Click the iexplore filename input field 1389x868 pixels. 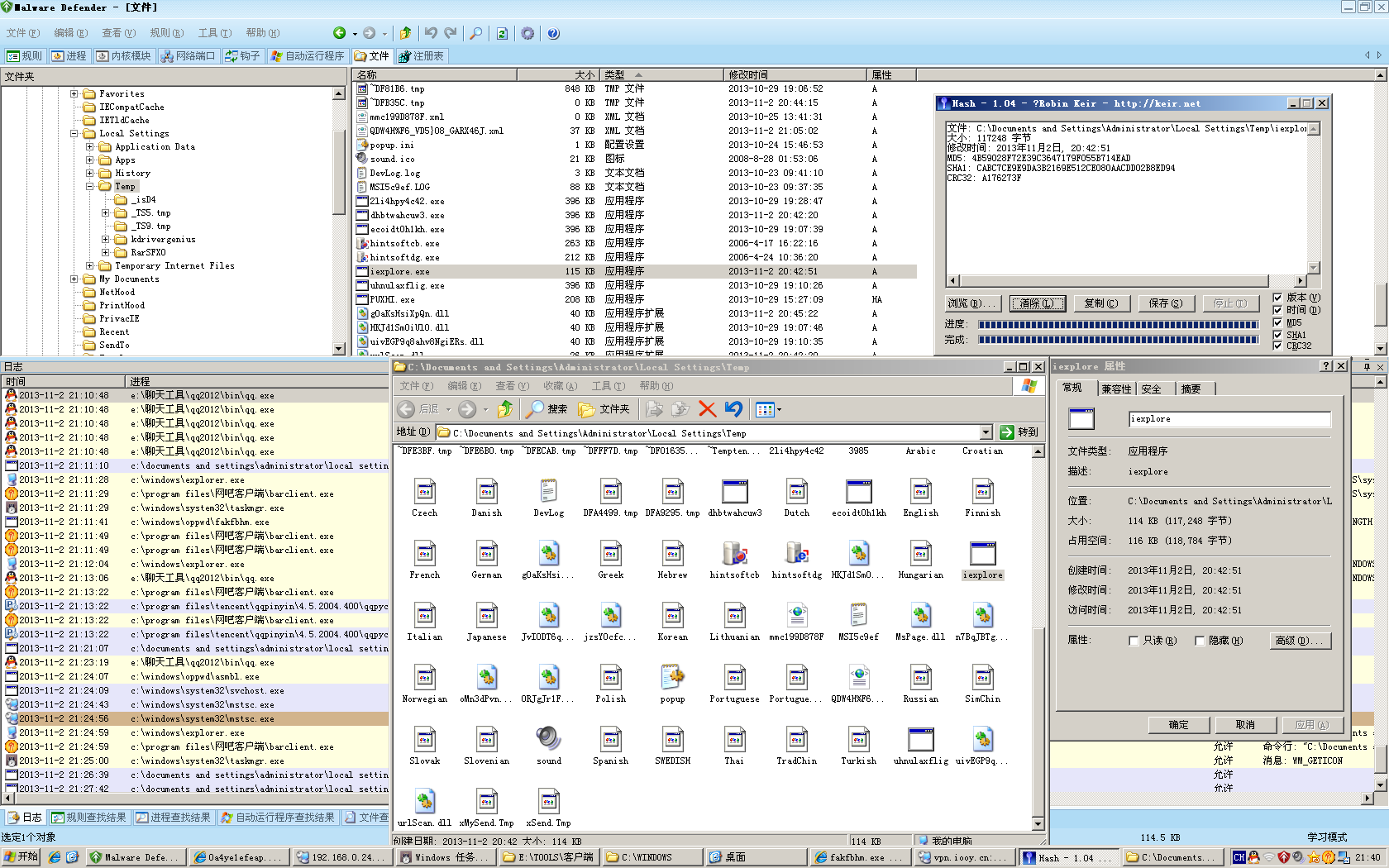(1229, 419)
